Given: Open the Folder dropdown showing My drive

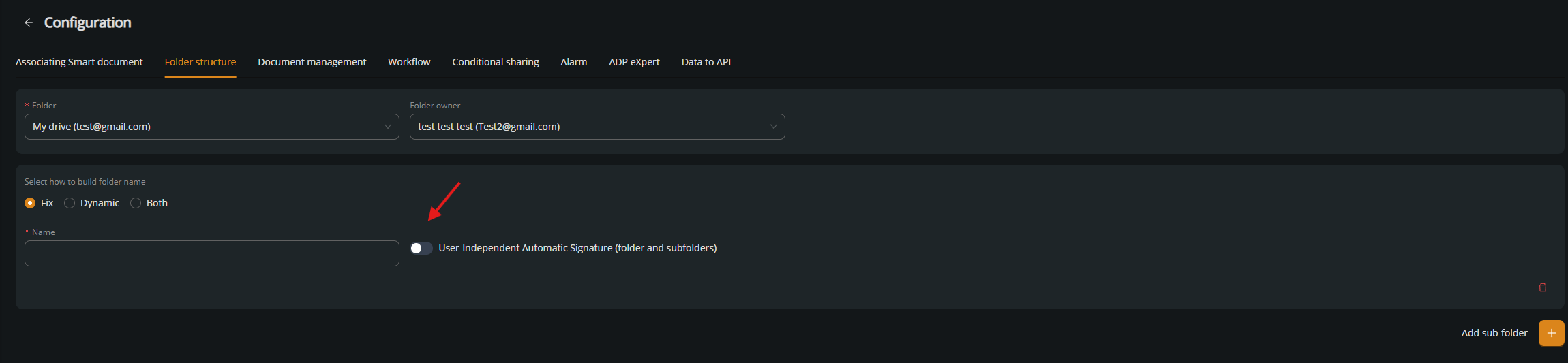Looking at the screenshot, I should pos(211,127).
